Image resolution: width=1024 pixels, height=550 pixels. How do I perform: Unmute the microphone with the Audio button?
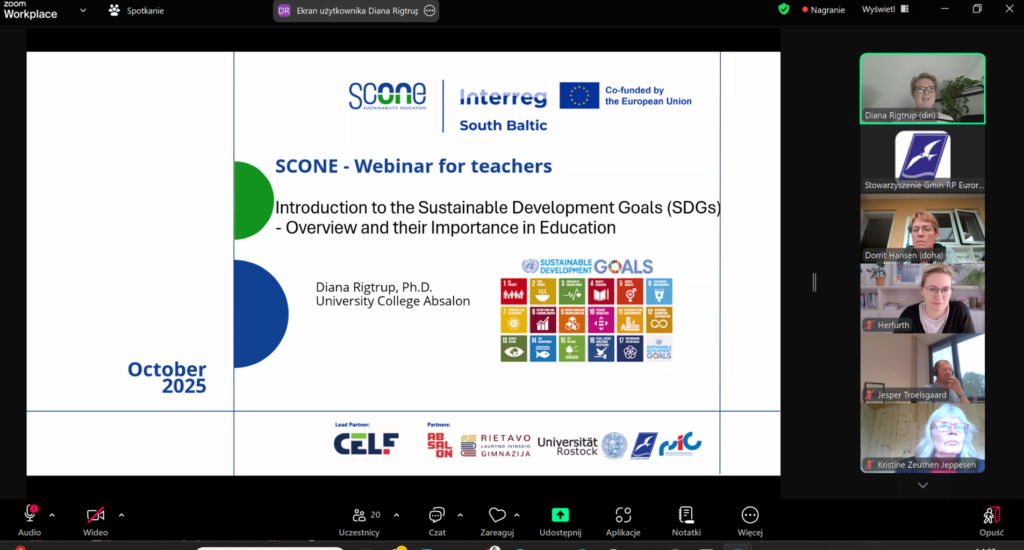[29, 516]
